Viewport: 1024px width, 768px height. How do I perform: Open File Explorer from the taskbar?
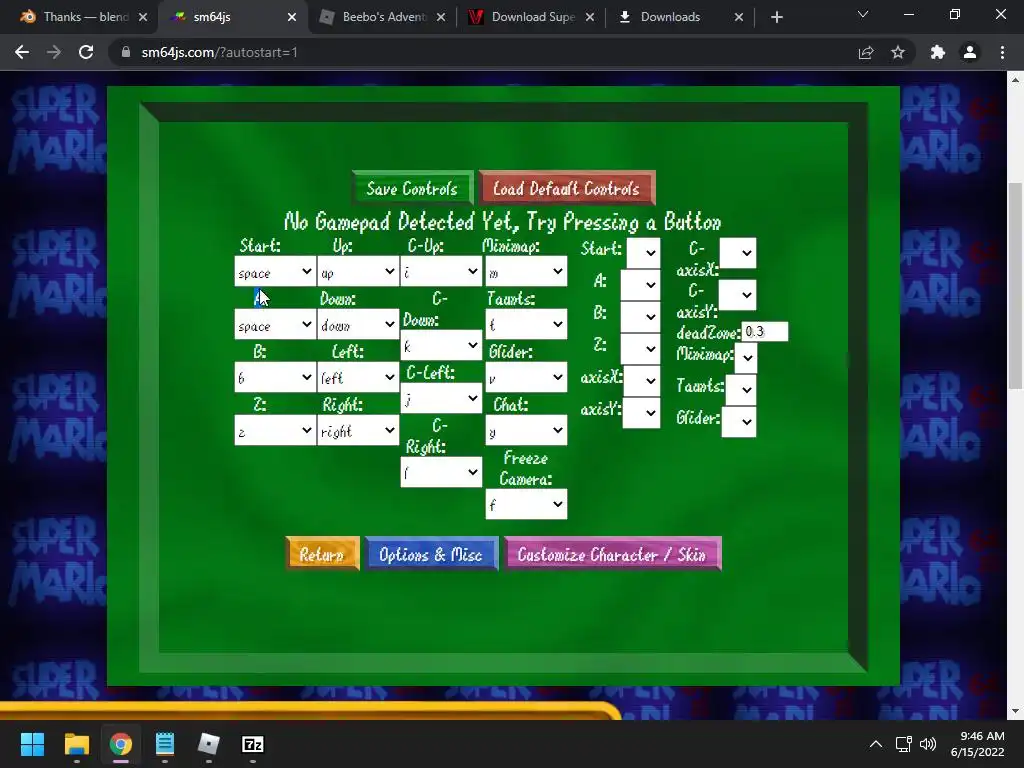tap(76, 744)
